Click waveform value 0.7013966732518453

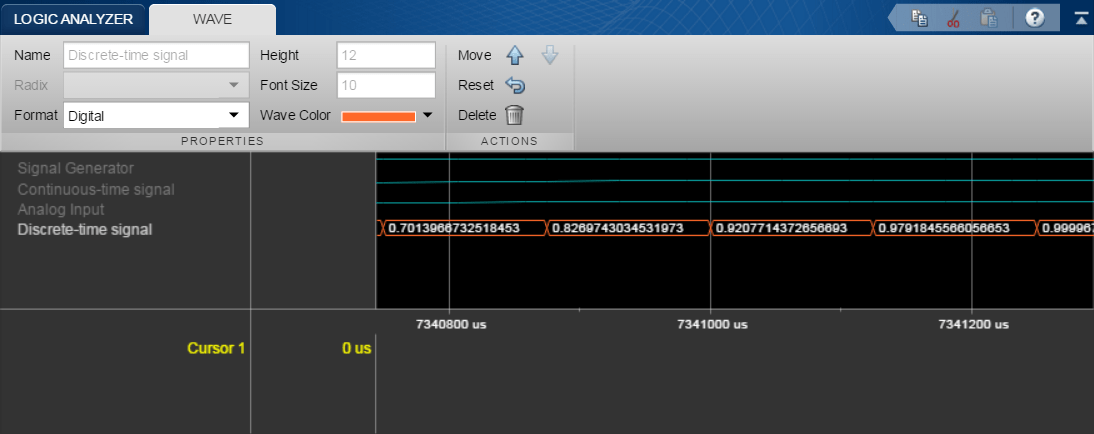tap(454, 228)
